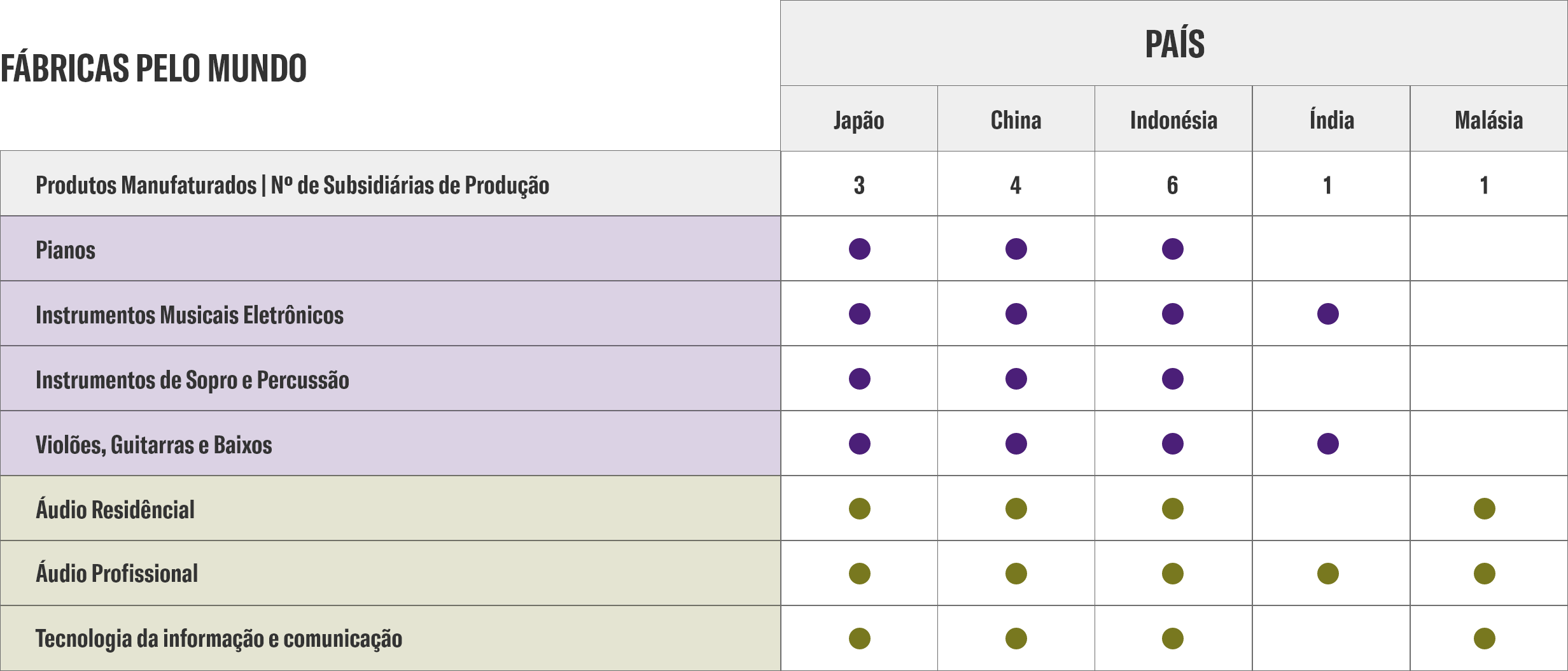Select Tecnologia da informação dot under Malásia

click(1485, 639)
